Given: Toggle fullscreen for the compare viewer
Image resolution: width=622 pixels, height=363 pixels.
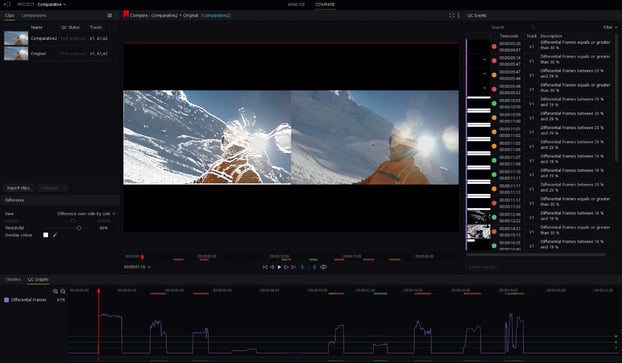Looking at the screenshot, I should 451,15.
